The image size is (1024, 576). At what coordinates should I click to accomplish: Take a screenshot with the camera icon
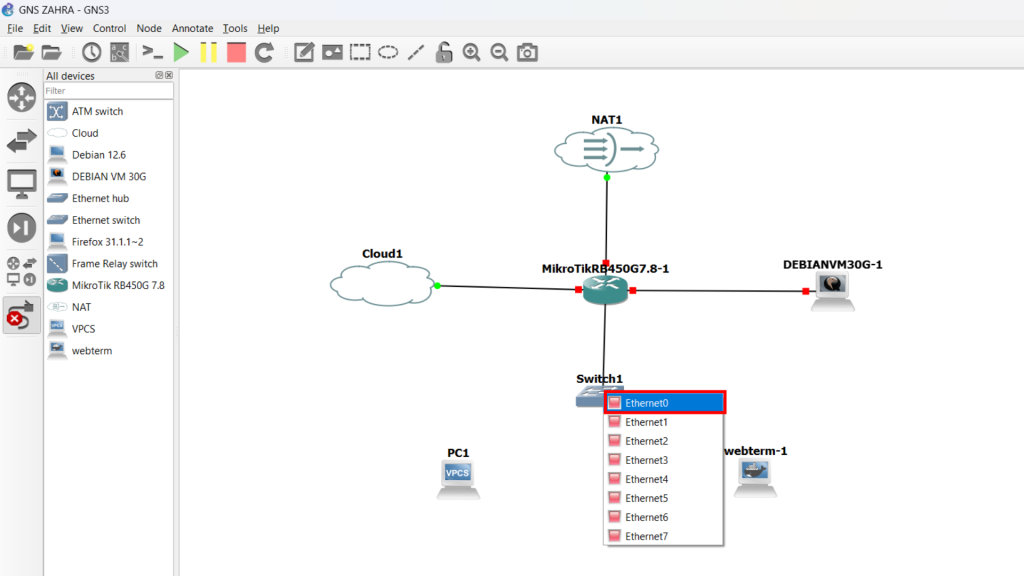[527, 53]
